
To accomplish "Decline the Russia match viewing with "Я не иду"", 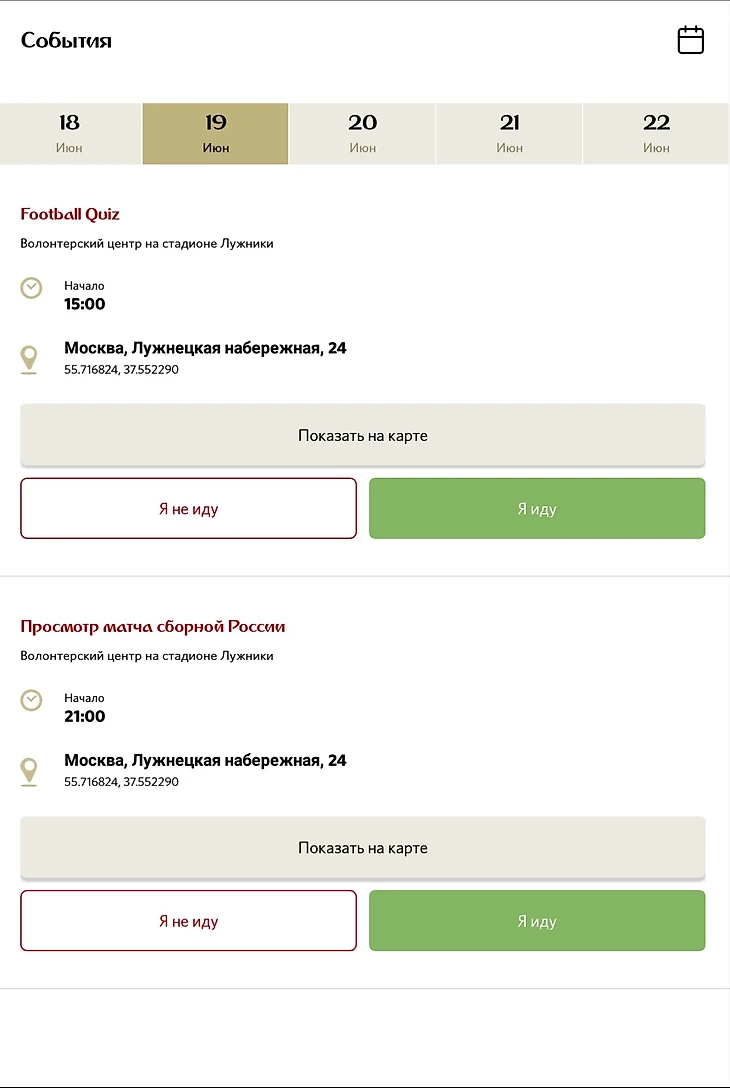I will (188, 921).
